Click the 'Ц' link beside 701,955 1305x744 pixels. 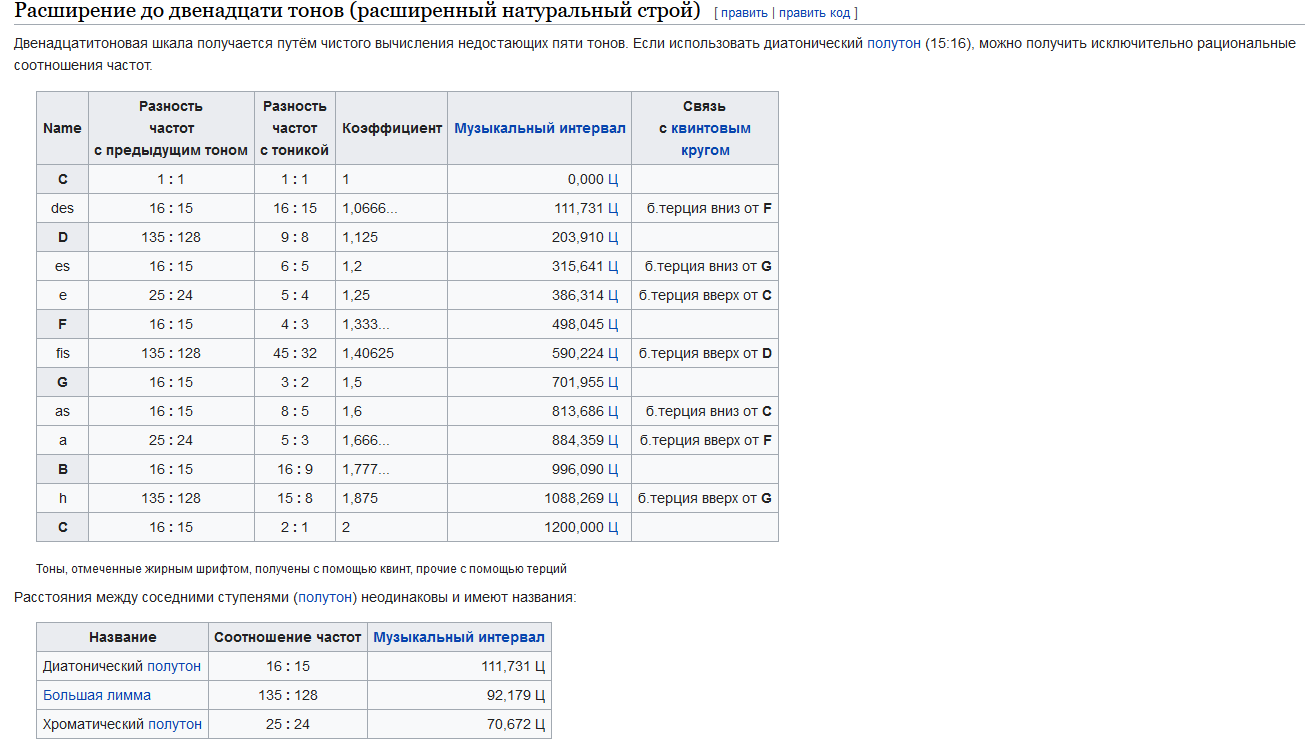pos(613,382)
